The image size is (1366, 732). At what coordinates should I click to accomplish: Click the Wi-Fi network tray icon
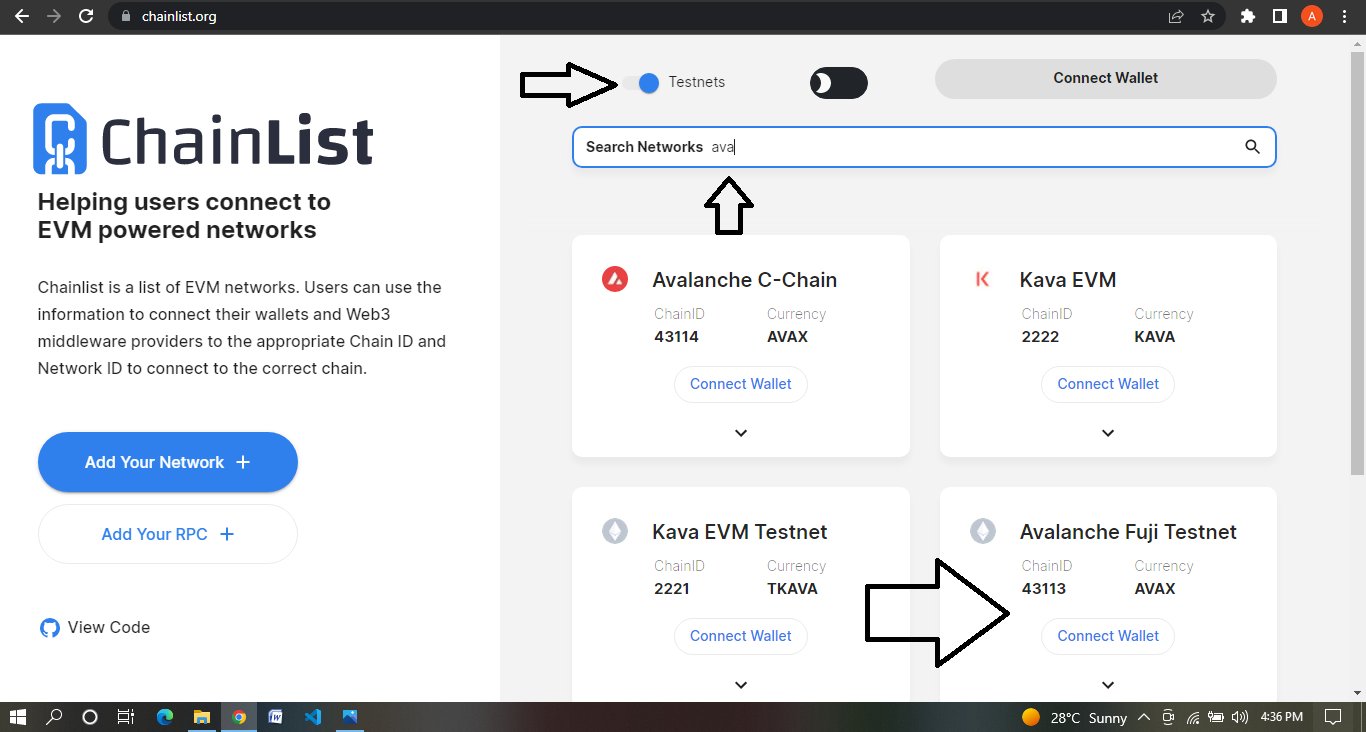pyautogui.click(x=1193, y=717)
